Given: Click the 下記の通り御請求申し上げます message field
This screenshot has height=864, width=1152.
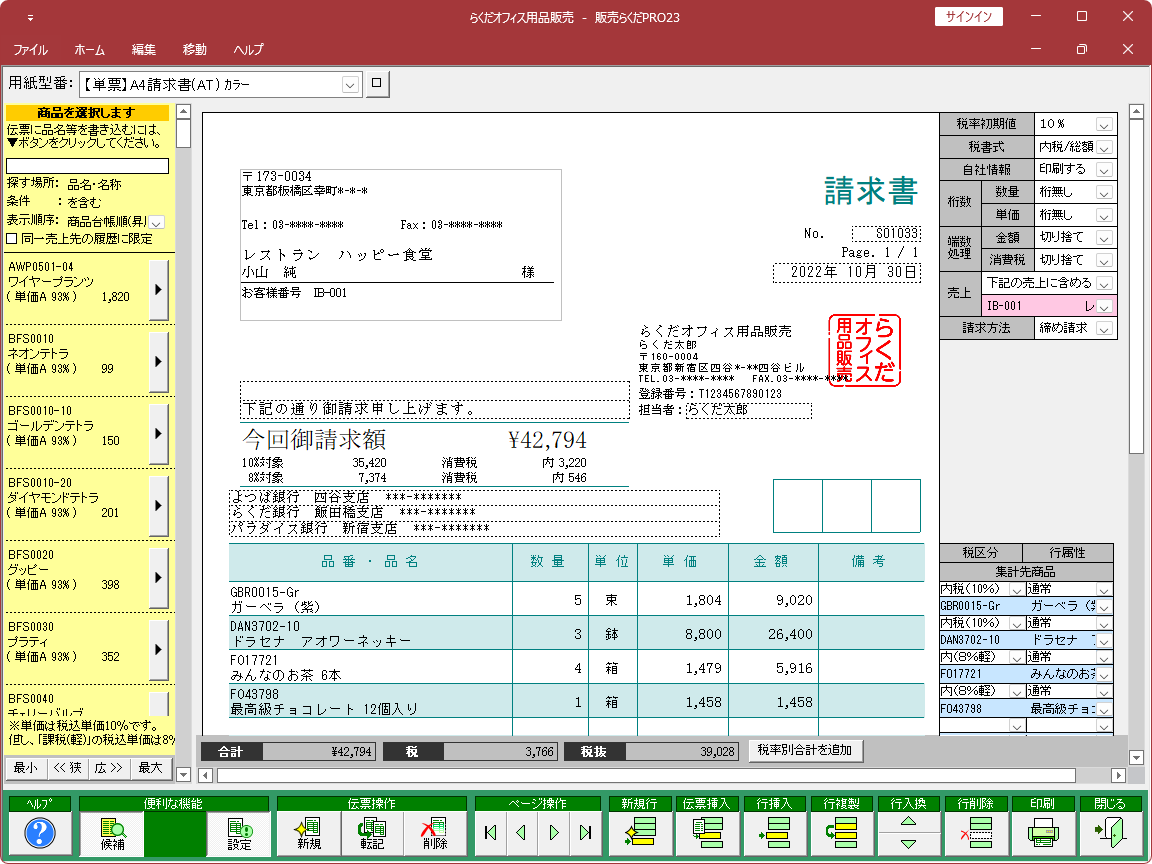Looking at the screenshot, I should coord(435,408).
